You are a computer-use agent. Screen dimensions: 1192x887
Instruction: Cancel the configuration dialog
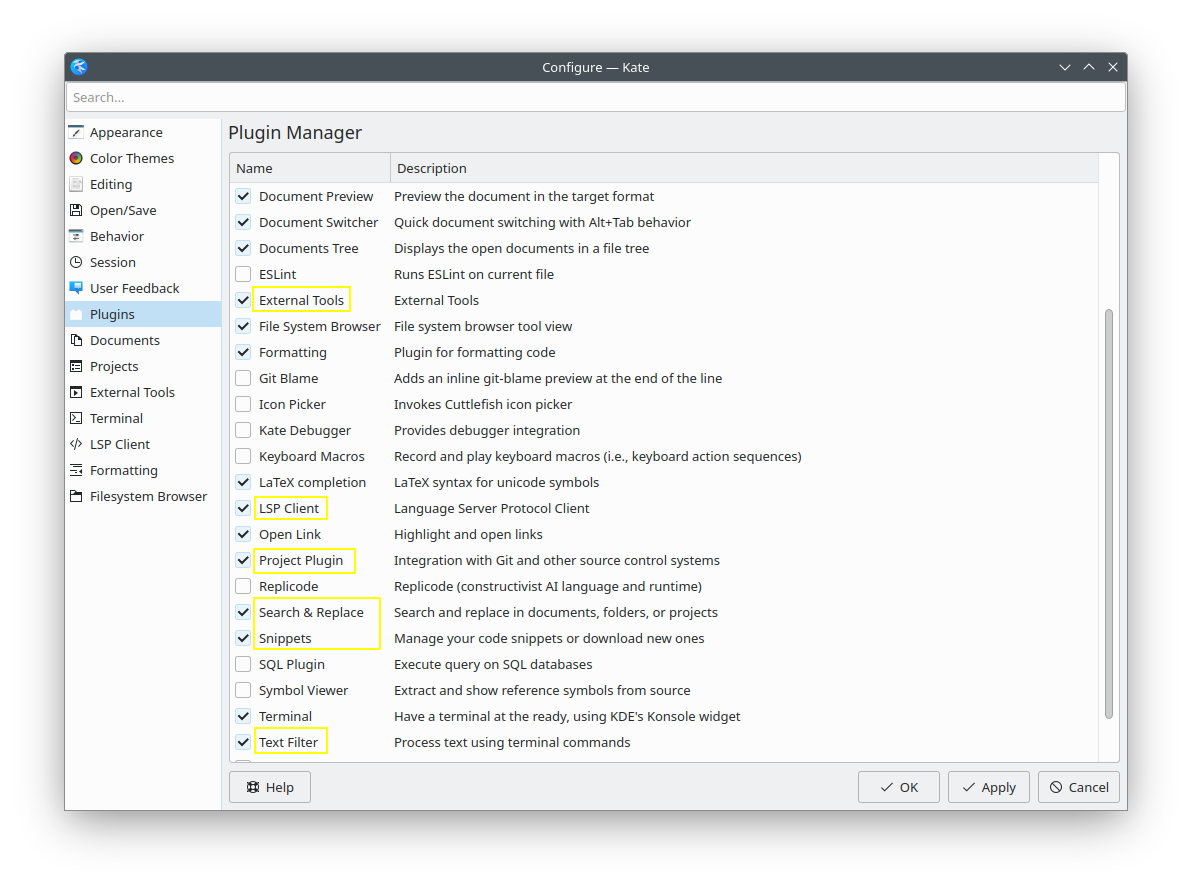click(1078, 787)
